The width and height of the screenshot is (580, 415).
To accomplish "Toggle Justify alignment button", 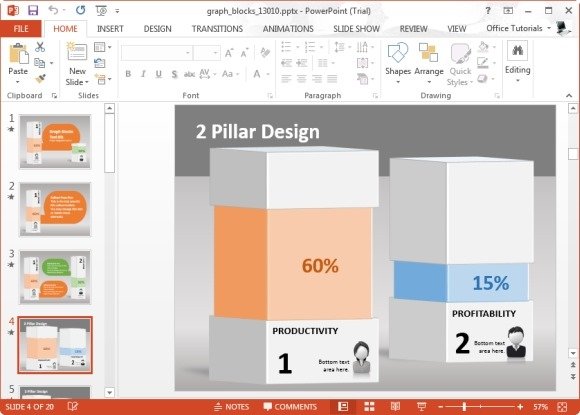I will coord(332,79).
